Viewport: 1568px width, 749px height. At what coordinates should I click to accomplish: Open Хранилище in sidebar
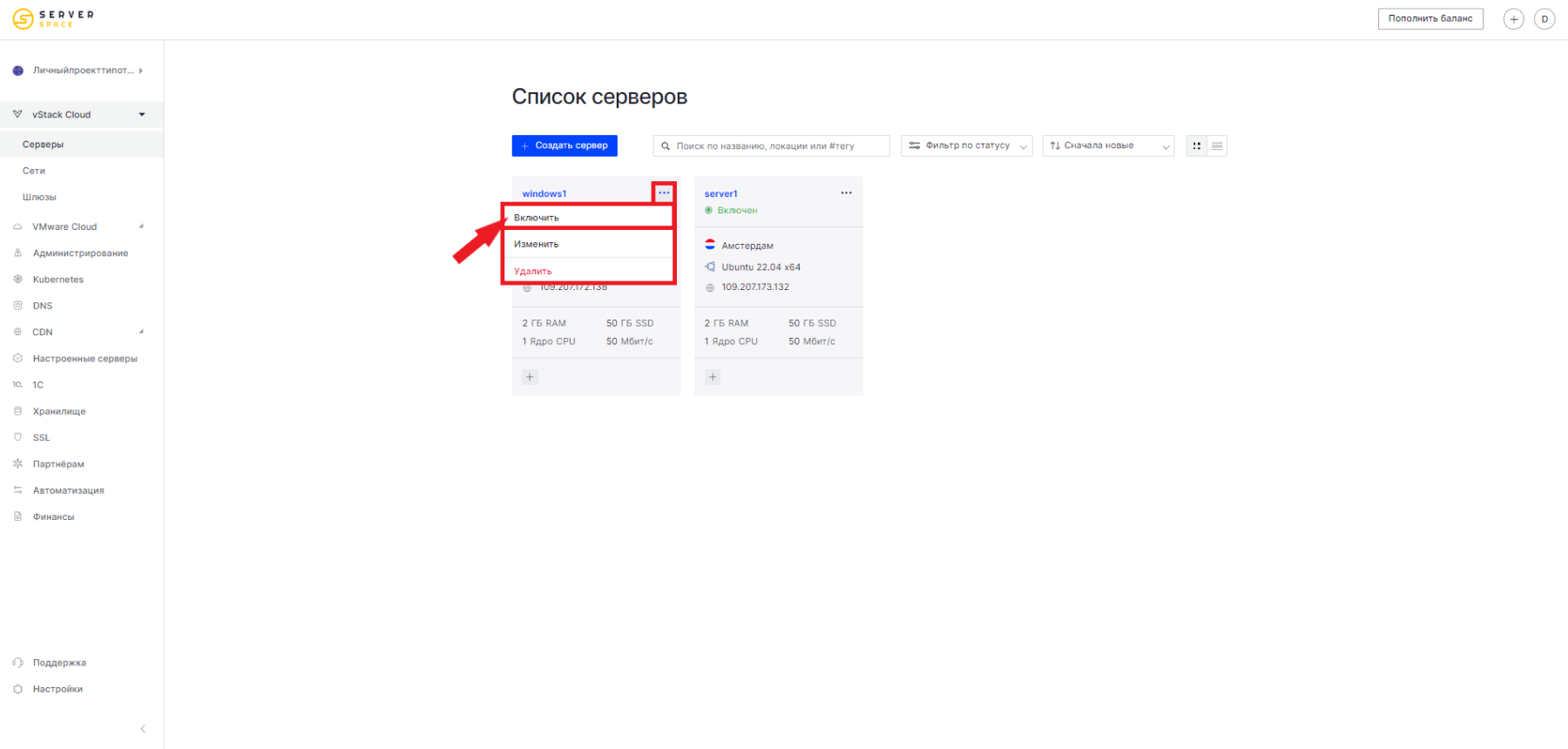tap(59, 411)
